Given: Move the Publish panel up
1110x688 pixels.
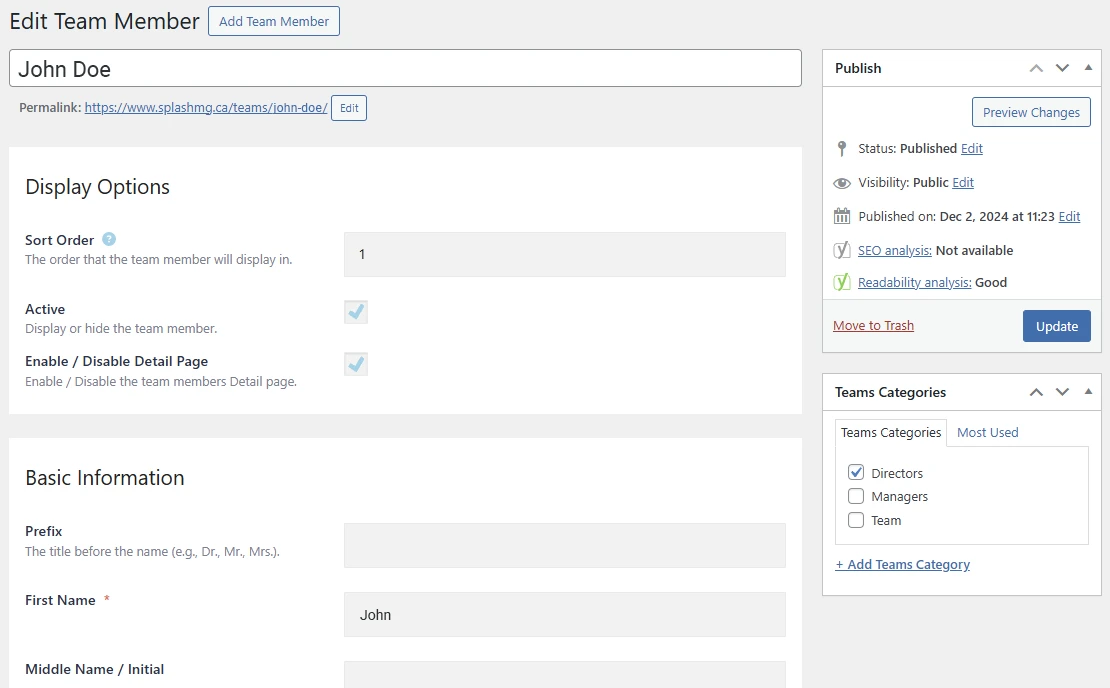Looking at the screenshot, I should 1036,68.
